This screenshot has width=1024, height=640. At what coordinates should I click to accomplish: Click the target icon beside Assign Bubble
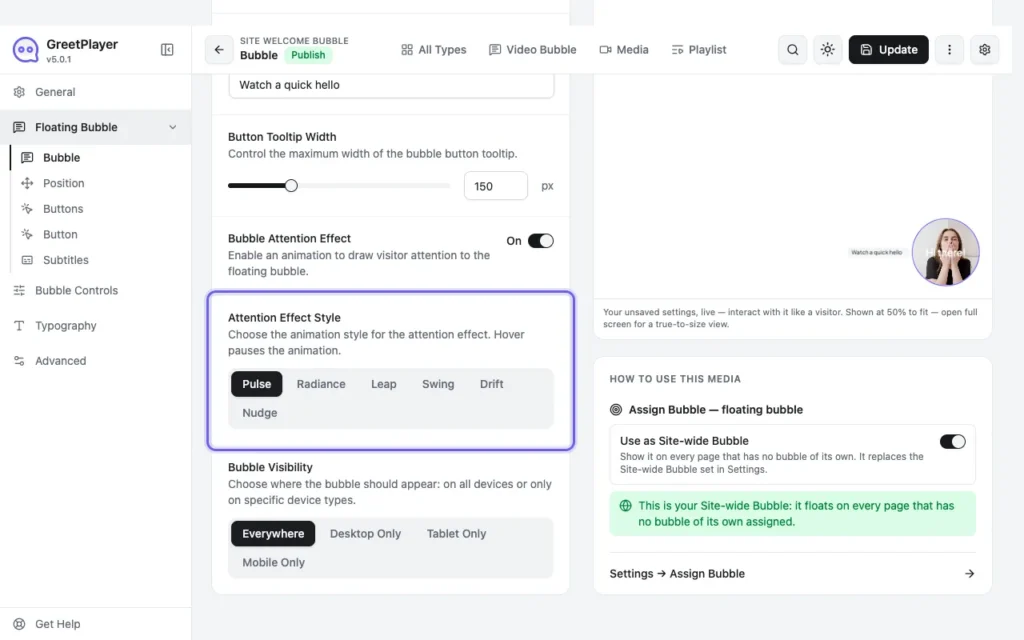click(616, 410)
